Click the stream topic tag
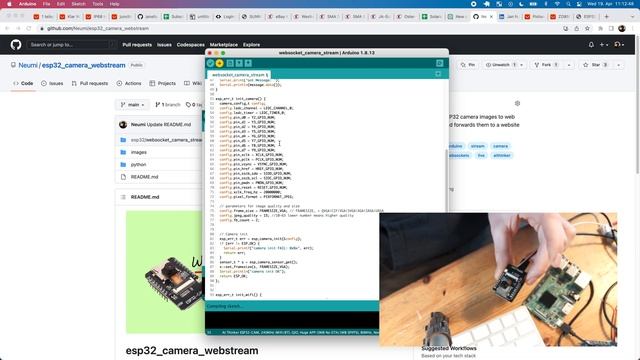The image size is (640, 360). click(478, 146)
